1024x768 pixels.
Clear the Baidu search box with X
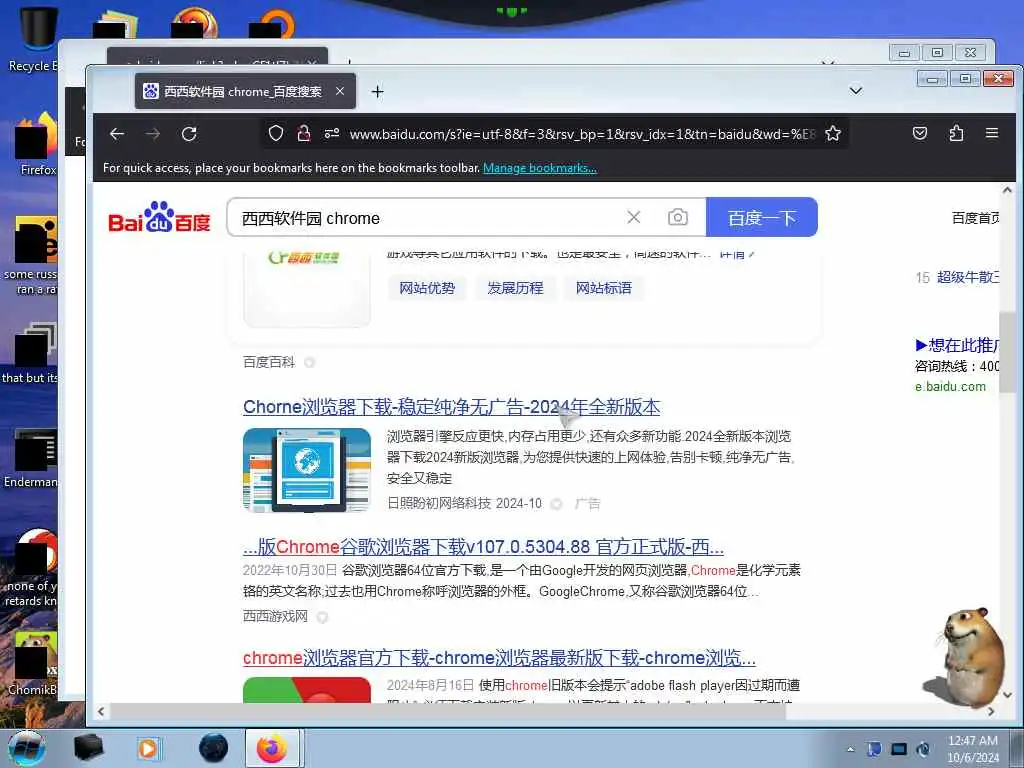pos(633,217)
